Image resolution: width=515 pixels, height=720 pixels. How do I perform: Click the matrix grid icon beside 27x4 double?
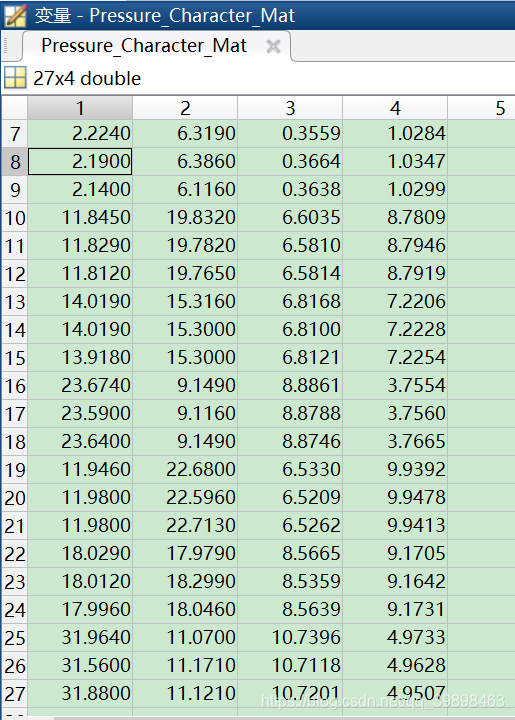[15, 77]
